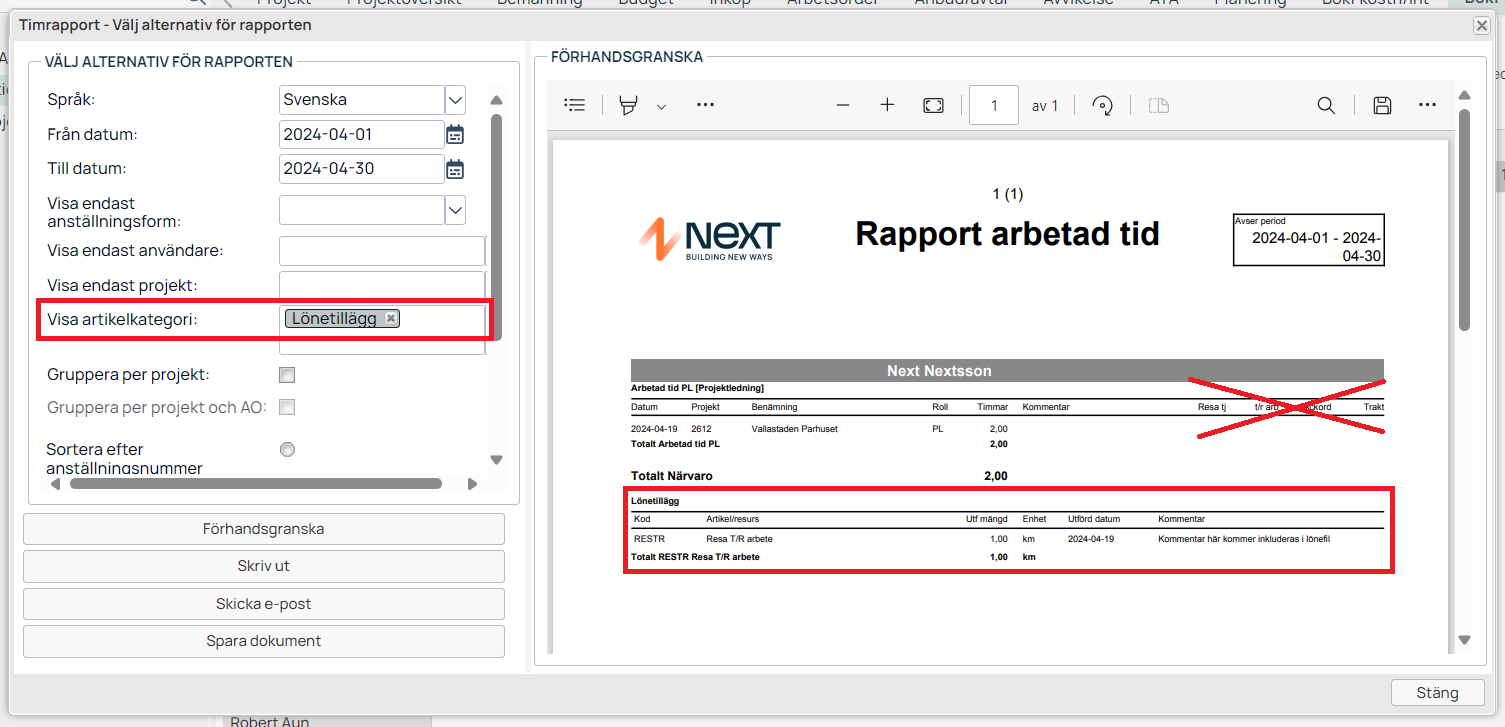
Task: Expand the highlighter options chevron
Action: pyautogui.click(x=661, y=106)
